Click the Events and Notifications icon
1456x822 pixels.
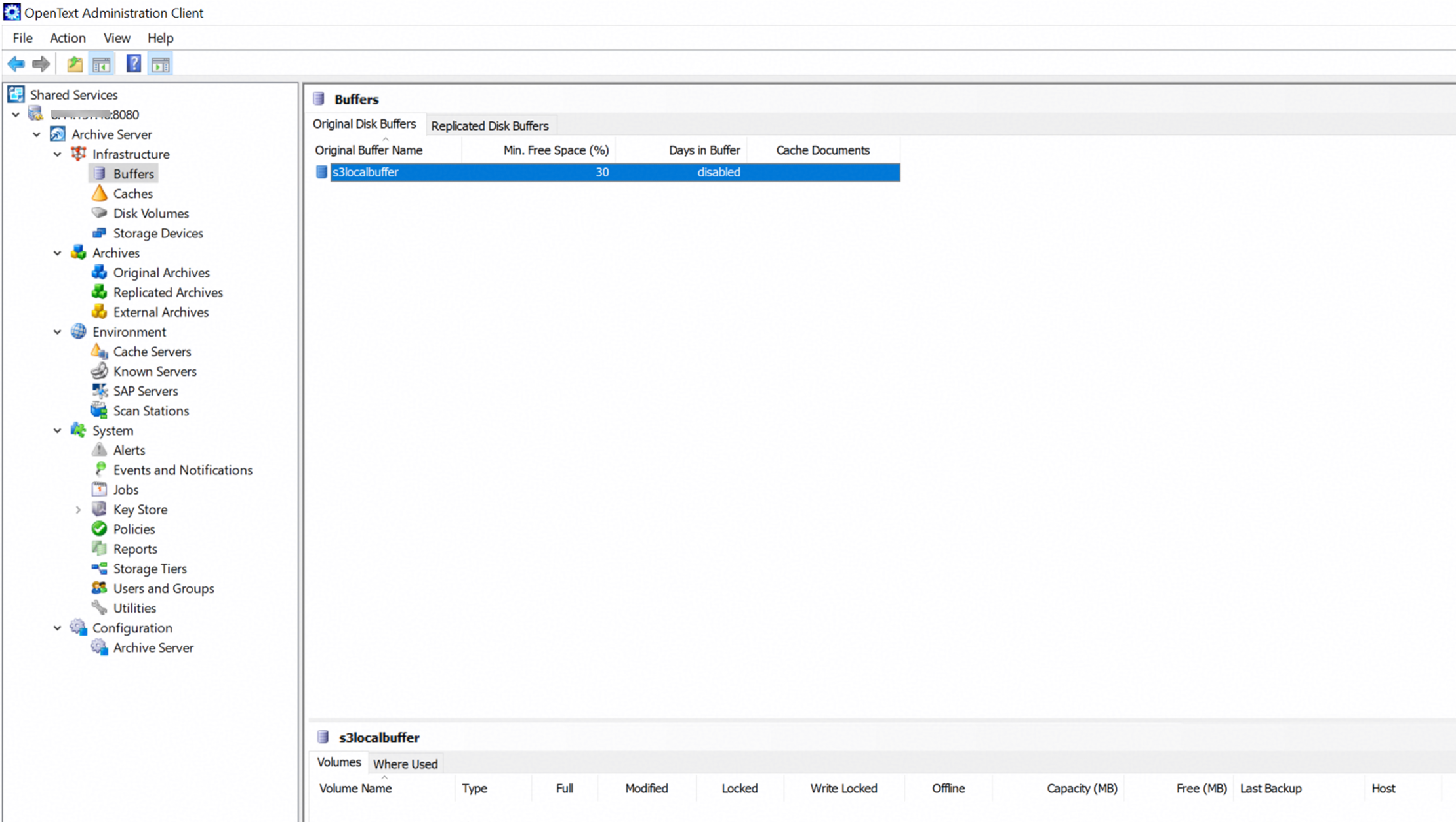click(100, 469)
